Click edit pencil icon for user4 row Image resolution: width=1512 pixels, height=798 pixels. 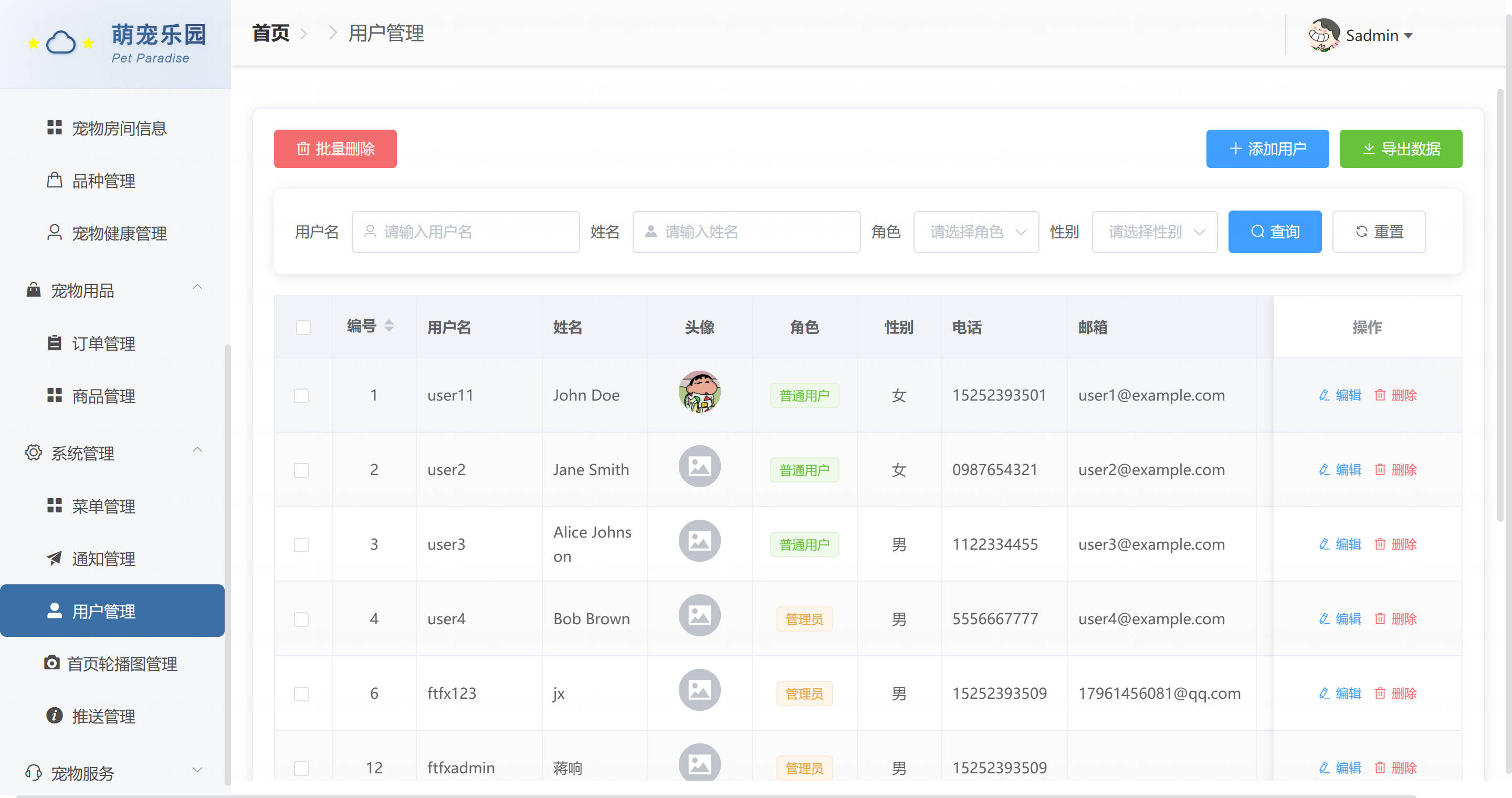click(x=1324, y=618)
